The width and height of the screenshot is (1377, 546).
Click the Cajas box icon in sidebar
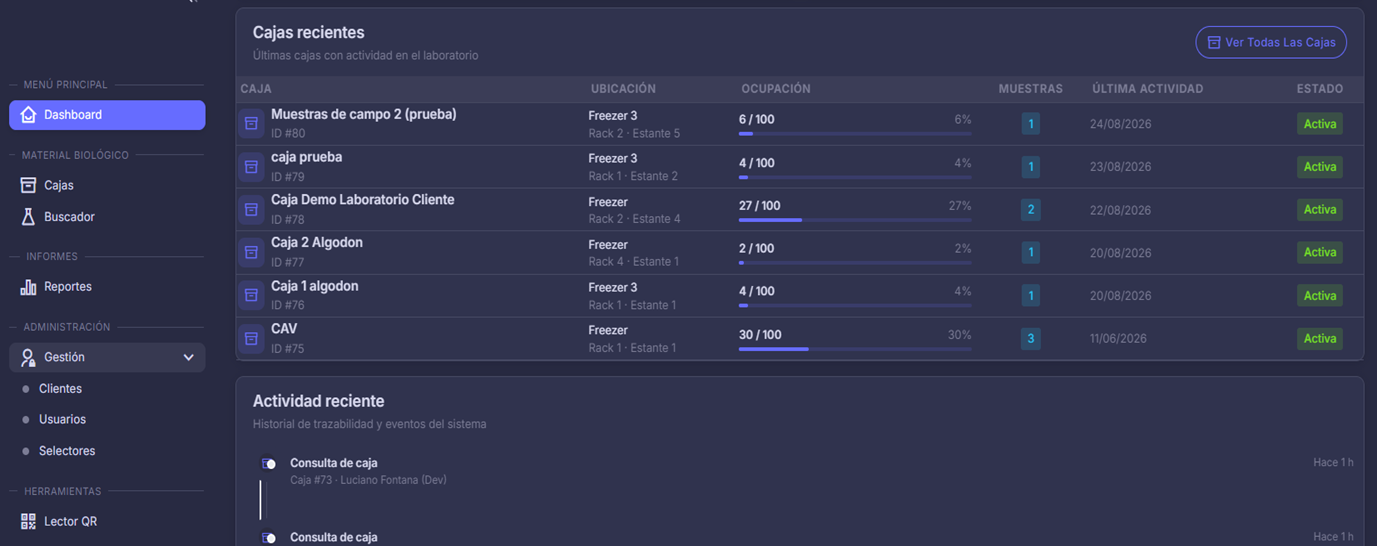(x=28, y=185)
